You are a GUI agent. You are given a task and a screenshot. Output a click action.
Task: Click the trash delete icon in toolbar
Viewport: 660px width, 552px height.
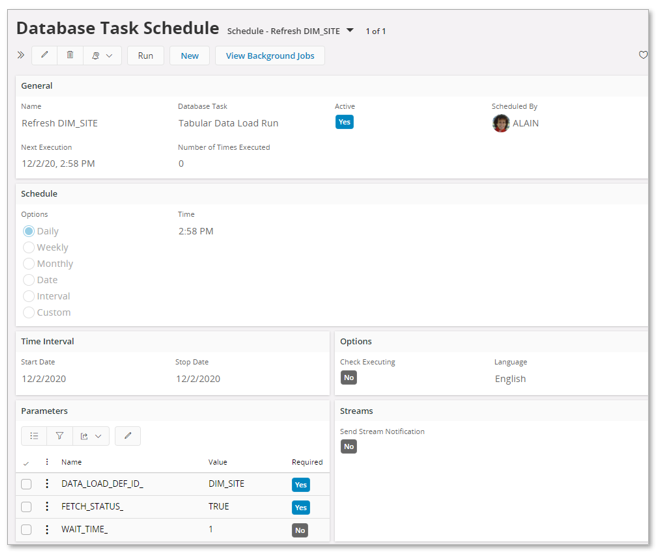(x=70, y=56)
